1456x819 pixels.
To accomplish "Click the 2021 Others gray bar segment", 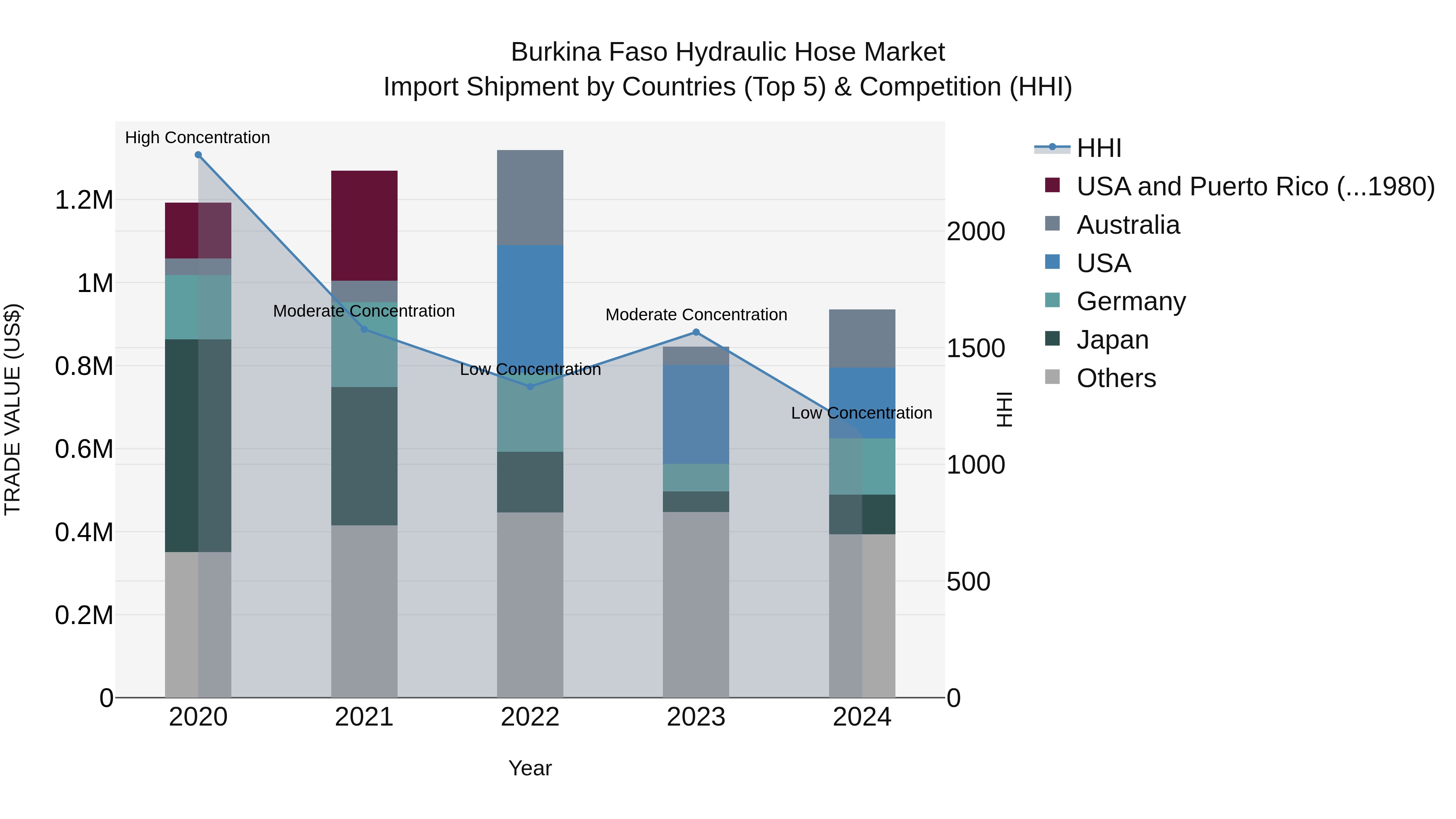I will [x=364, y=612].
